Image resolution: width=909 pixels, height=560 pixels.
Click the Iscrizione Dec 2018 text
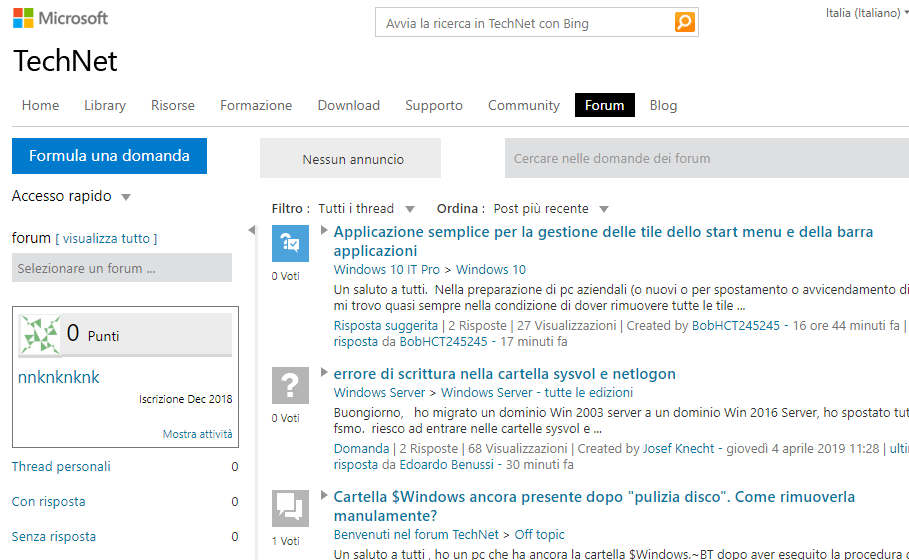(x=186, y=399)
